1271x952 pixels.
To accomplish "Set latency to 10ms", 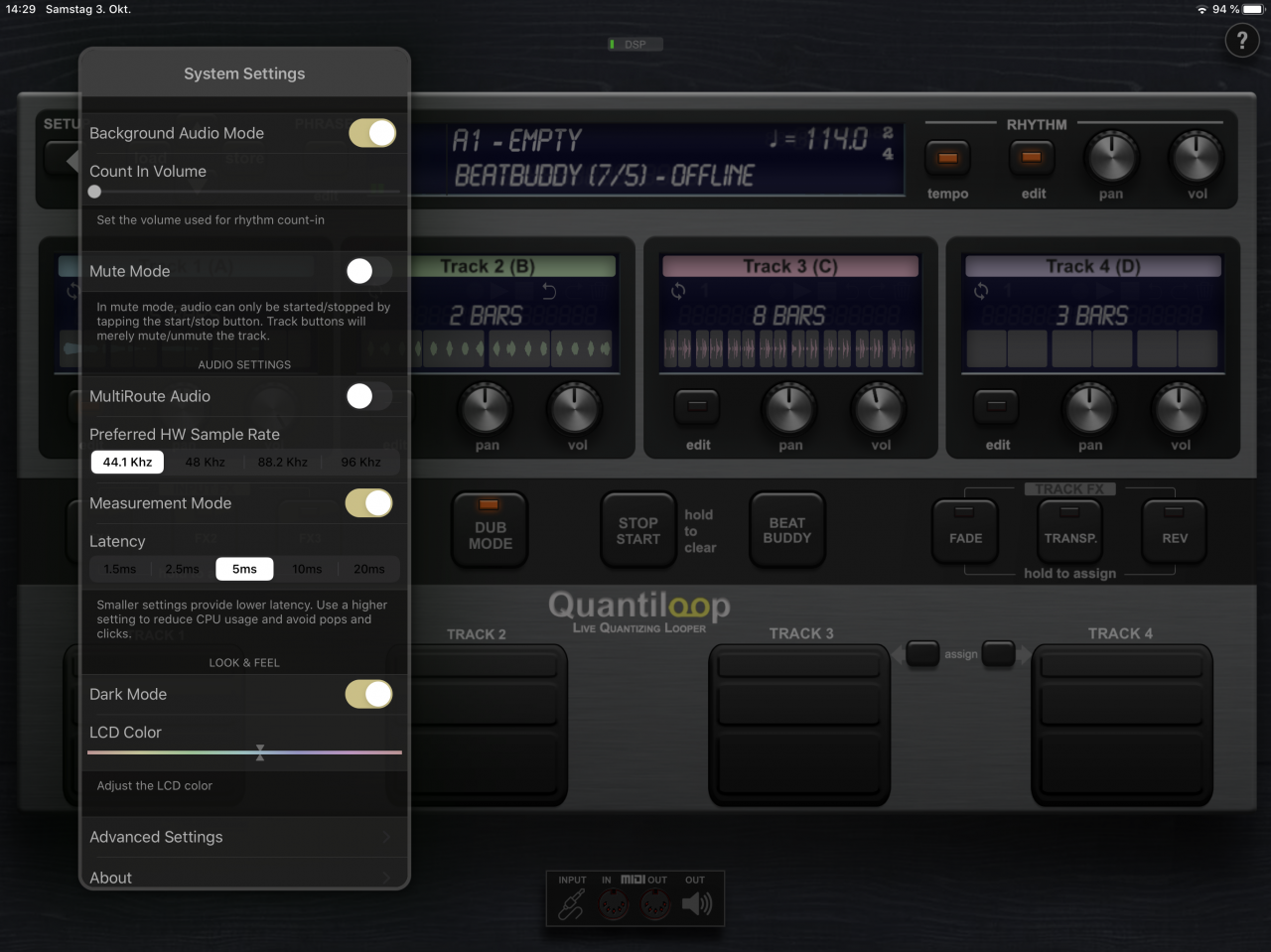I will pos(307,569).
